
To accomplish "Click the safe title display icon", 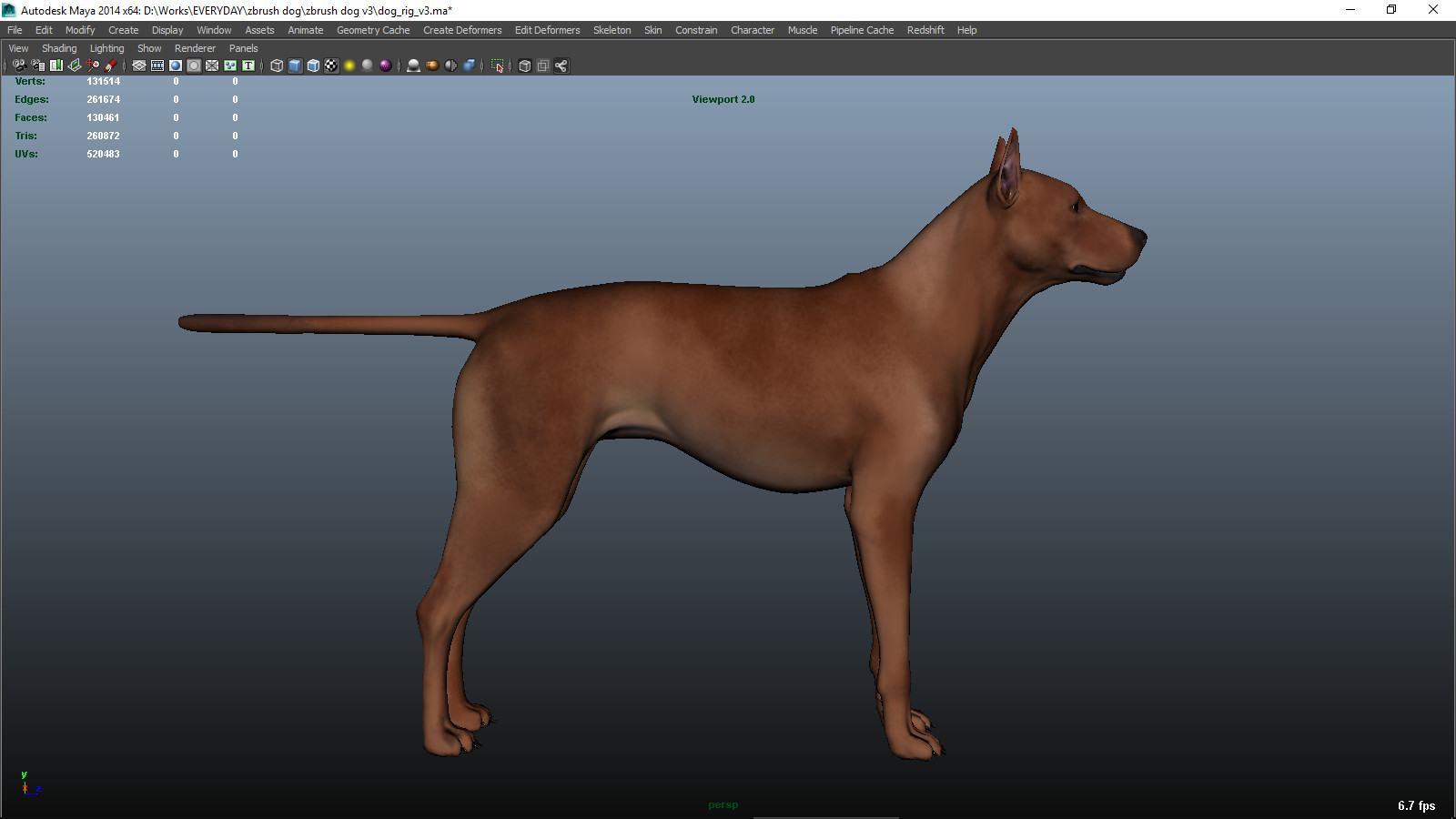I will coord(248,65).
